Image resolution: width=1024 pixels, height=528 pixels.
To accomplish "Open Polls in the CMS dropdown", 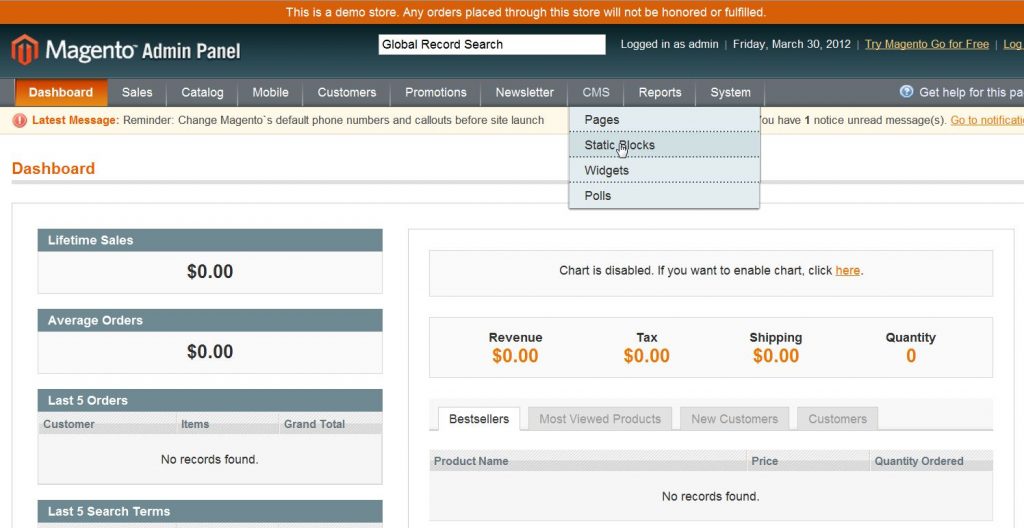I will 597,196.
